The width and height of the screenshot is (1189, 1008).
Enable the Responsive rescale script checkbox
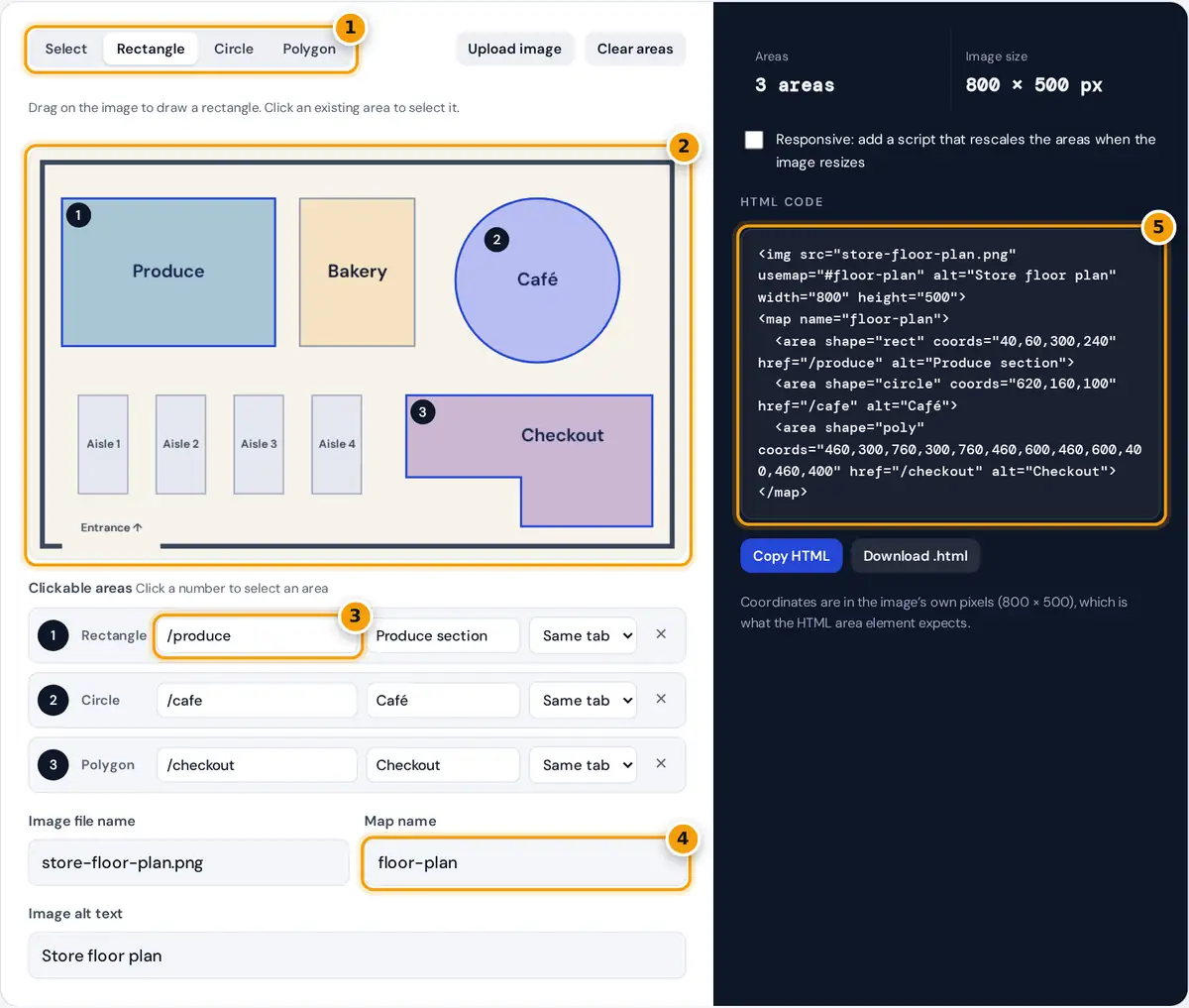point(754,140)
